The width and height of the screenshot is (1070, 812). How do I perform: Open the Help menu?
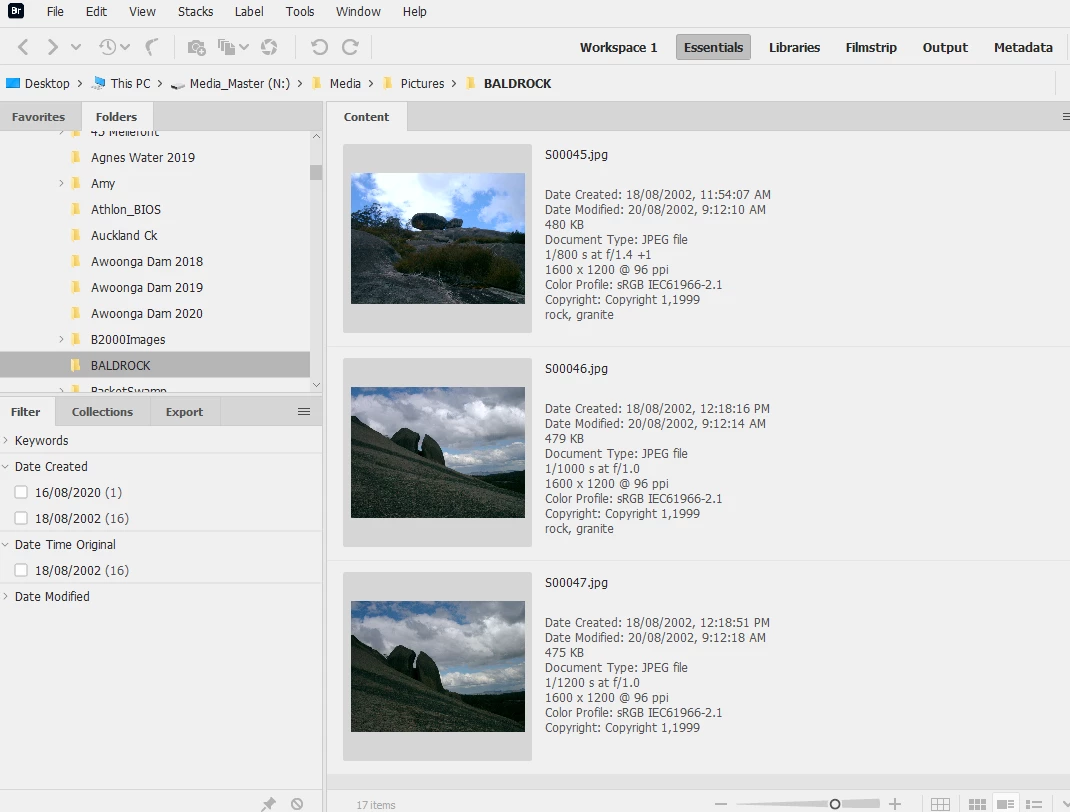[414, 12]
